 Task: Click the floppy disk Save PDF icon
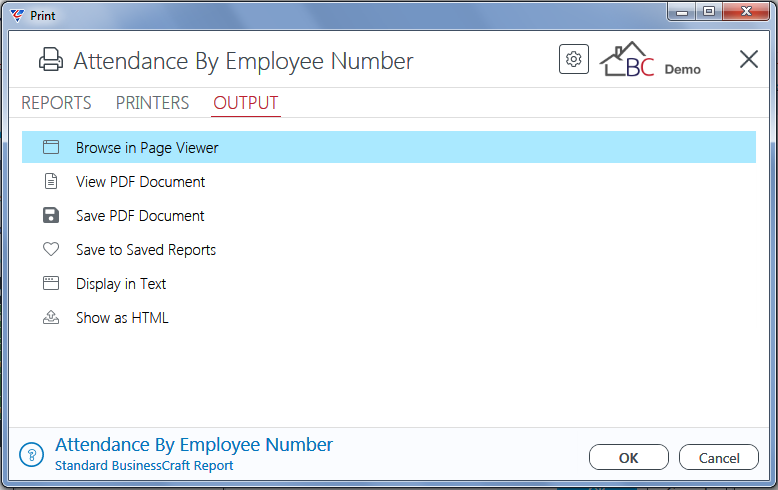click(51, 215)
